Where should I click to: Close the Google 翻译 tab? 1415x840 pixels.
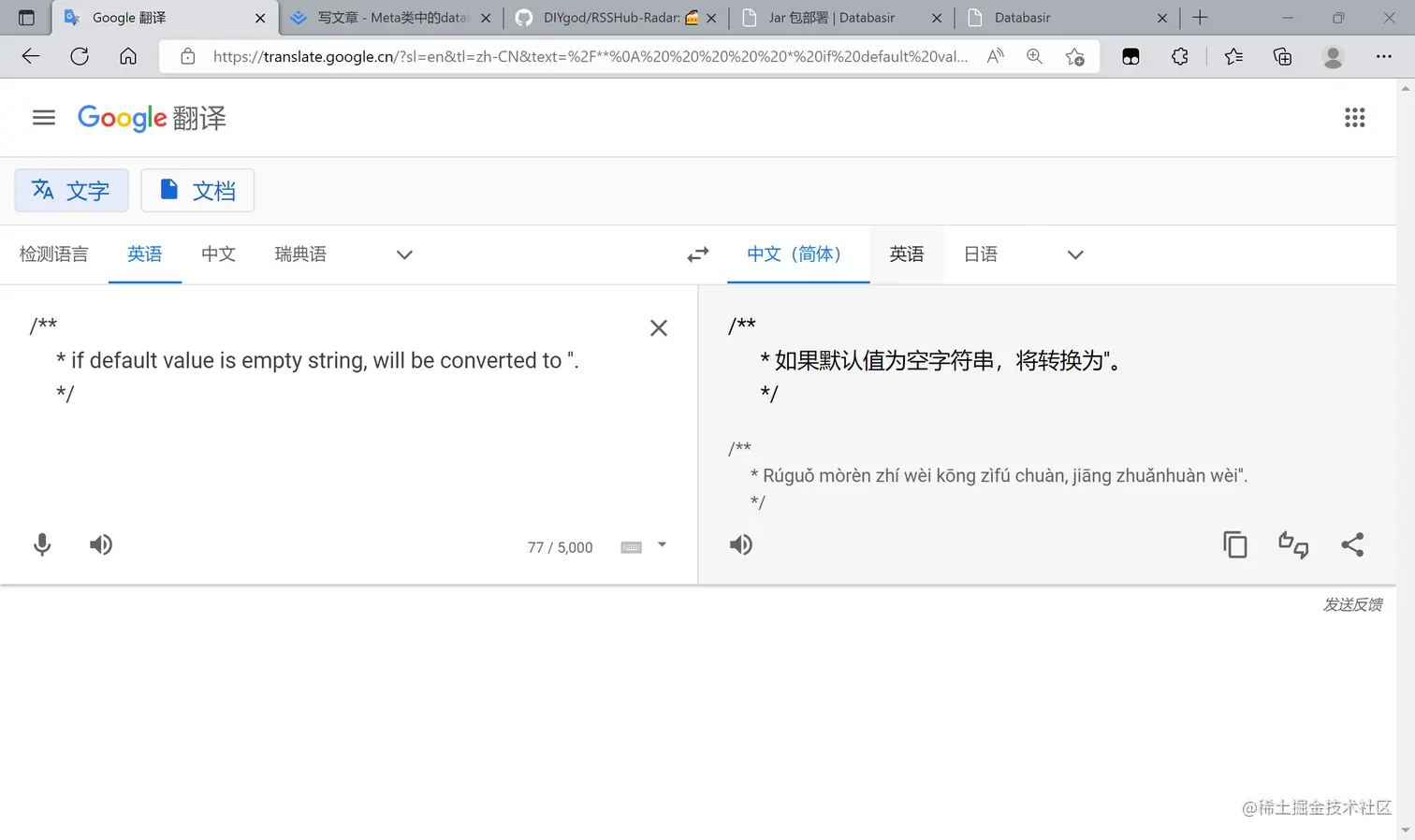(x=260, y=18)
